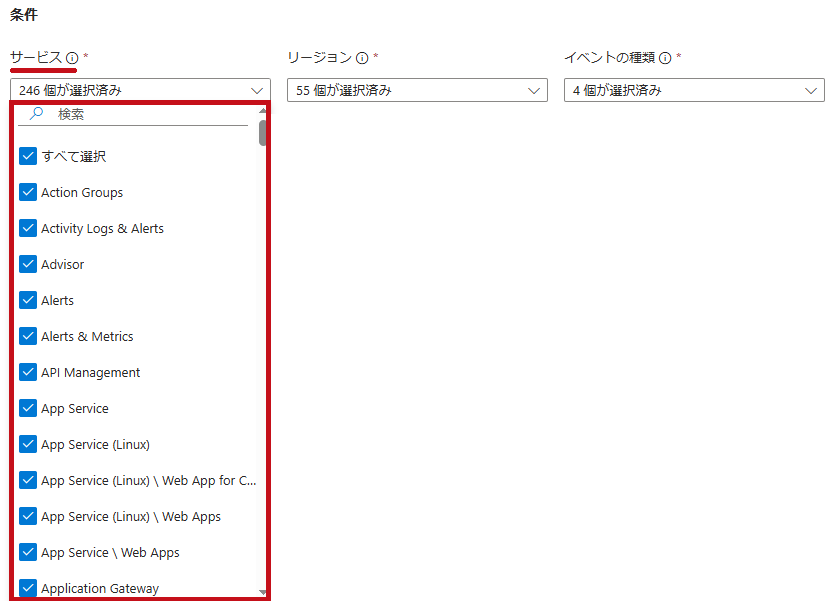Screen dimensions: 838x601
Task: Click the 条件 section heading
Action: tap(24, 14)
